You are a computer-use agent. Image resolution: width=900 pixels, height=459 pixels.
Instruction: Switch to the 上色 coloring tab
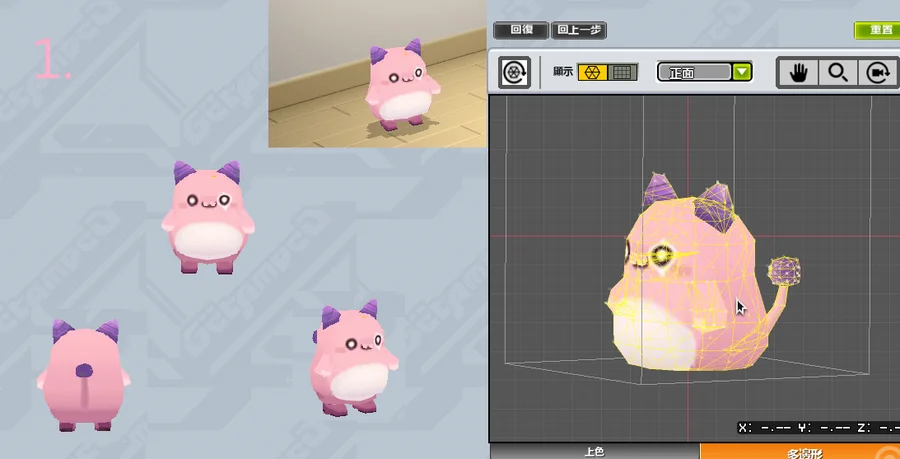[595, 452]
